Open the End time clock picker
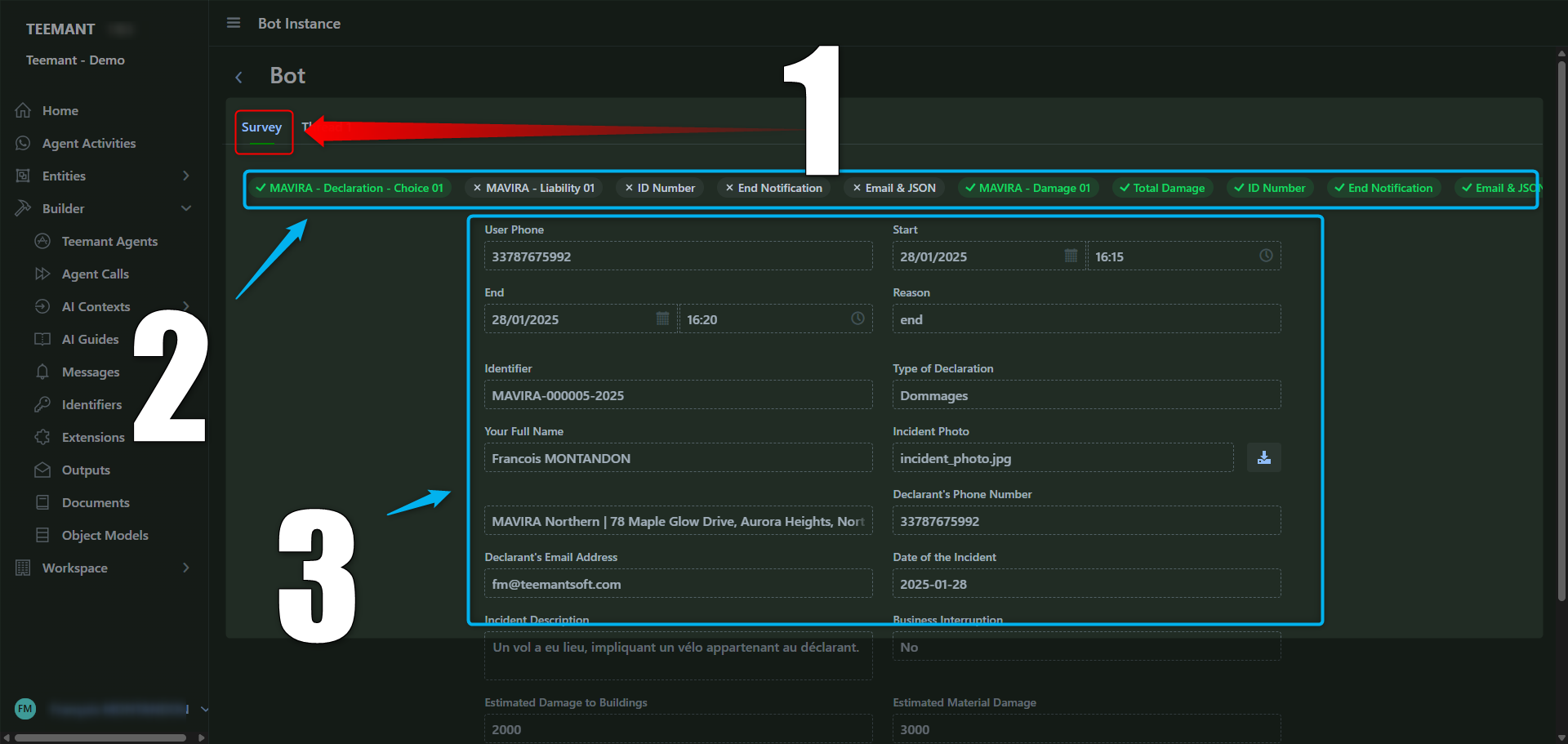The image size is (1568, 744). click(857, 319)
